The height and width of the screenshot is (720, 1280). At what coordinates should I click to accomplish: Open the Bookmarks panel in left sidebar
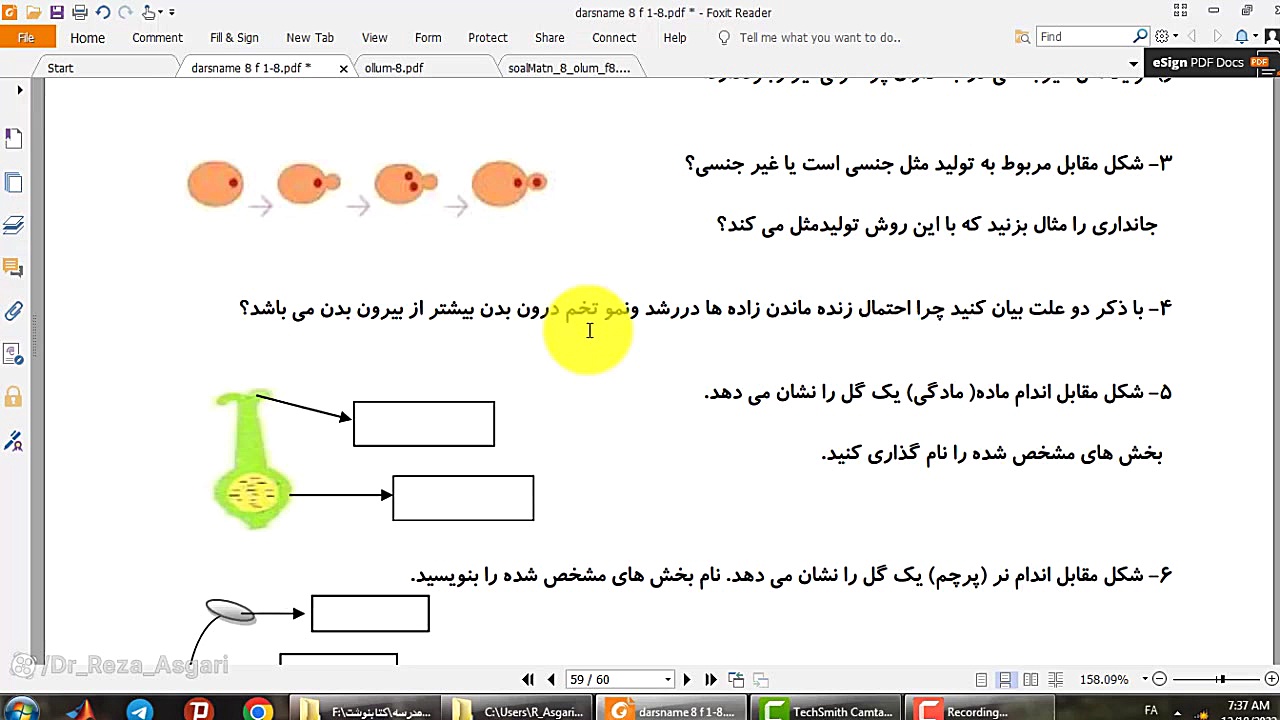[13, 138]
